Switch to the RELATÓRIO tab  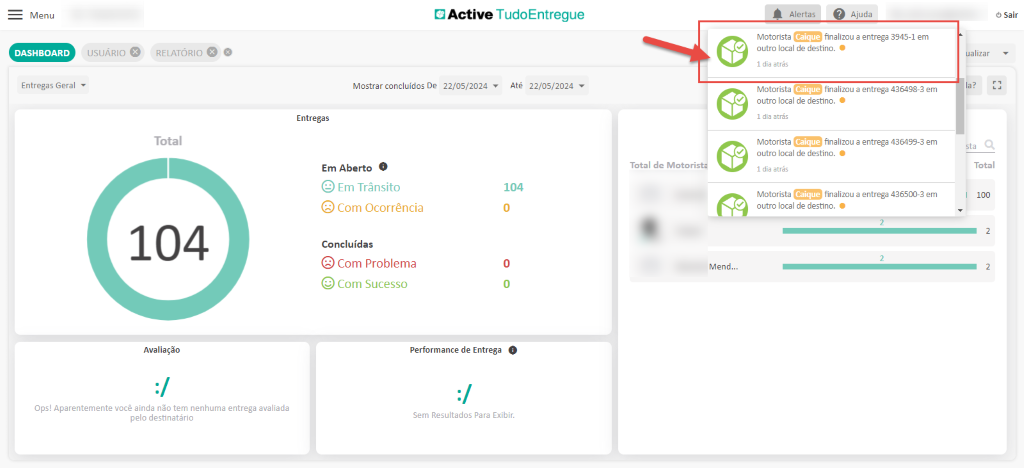click(x=178, y=52)
